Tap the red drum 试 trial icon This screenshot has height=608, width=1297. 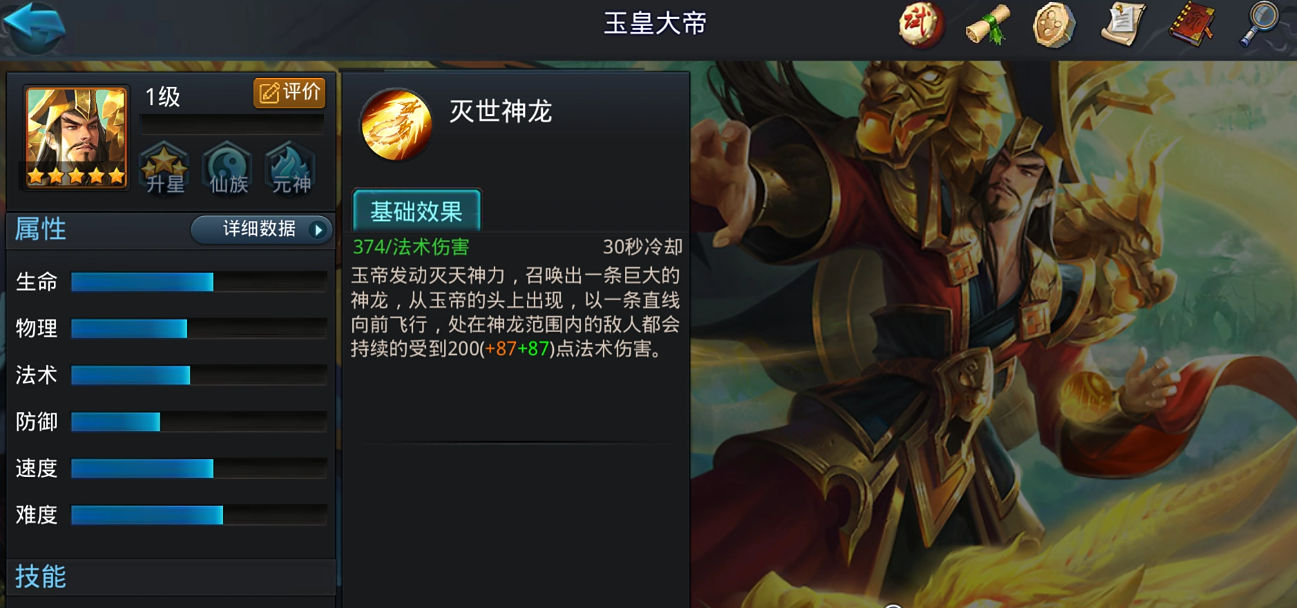921,25
